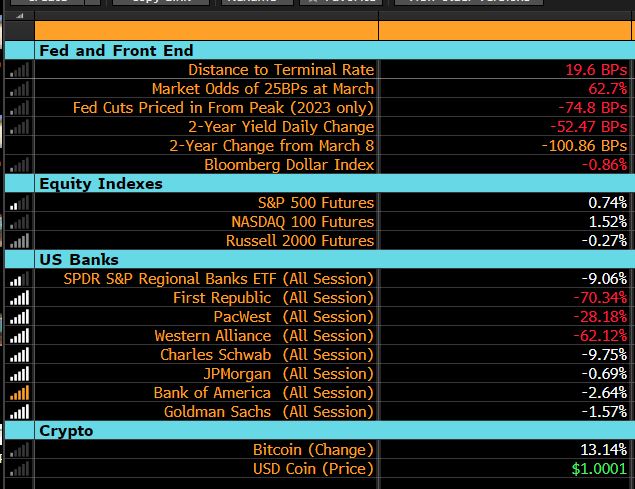Screen dimensions: 635x489
Task: Click the Distance to Terminal Rate label
Action: pyautogui.click(x=281, y=70)
